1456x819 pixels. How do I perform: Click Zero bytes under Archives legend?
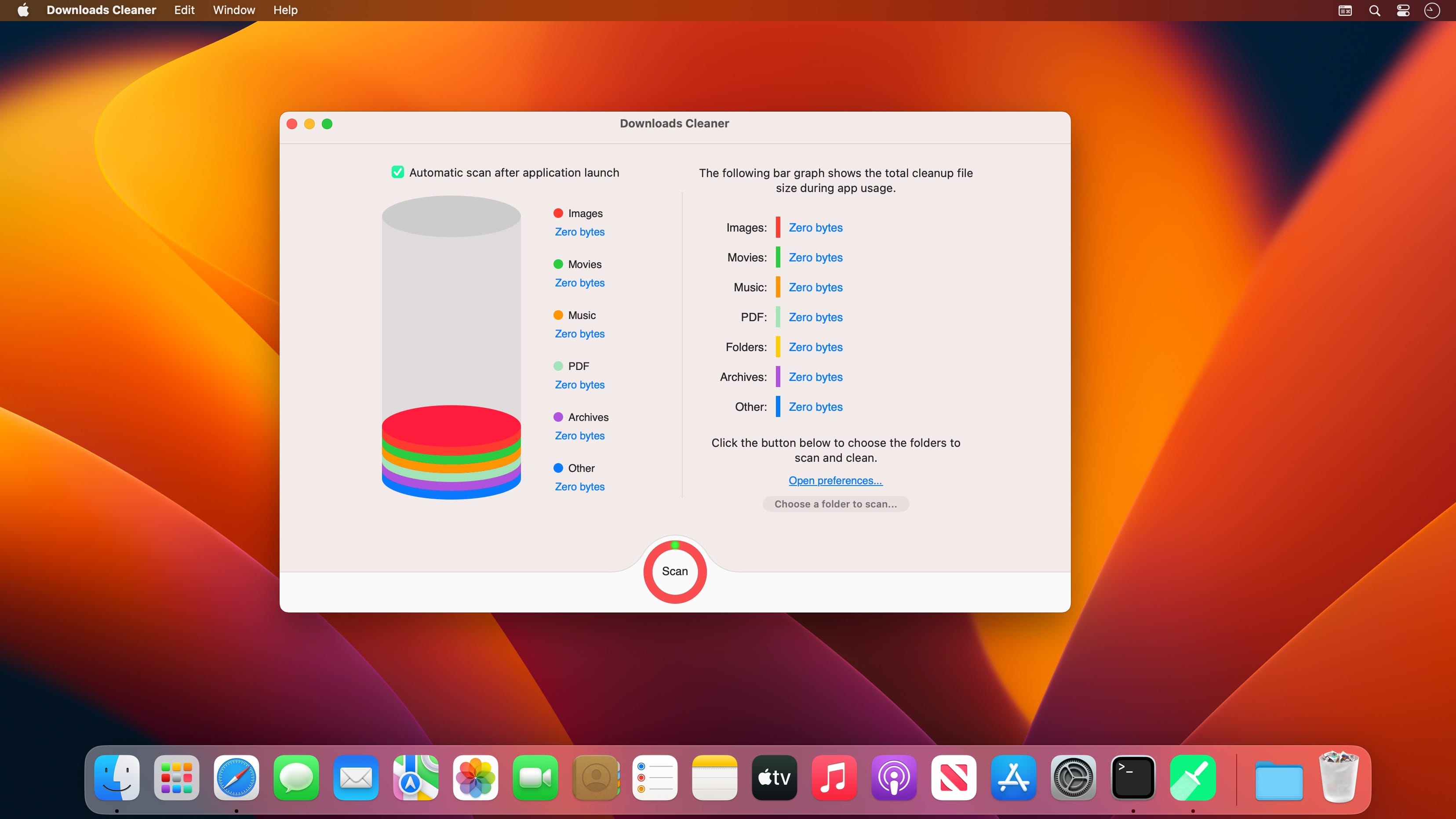coord(579,436)
